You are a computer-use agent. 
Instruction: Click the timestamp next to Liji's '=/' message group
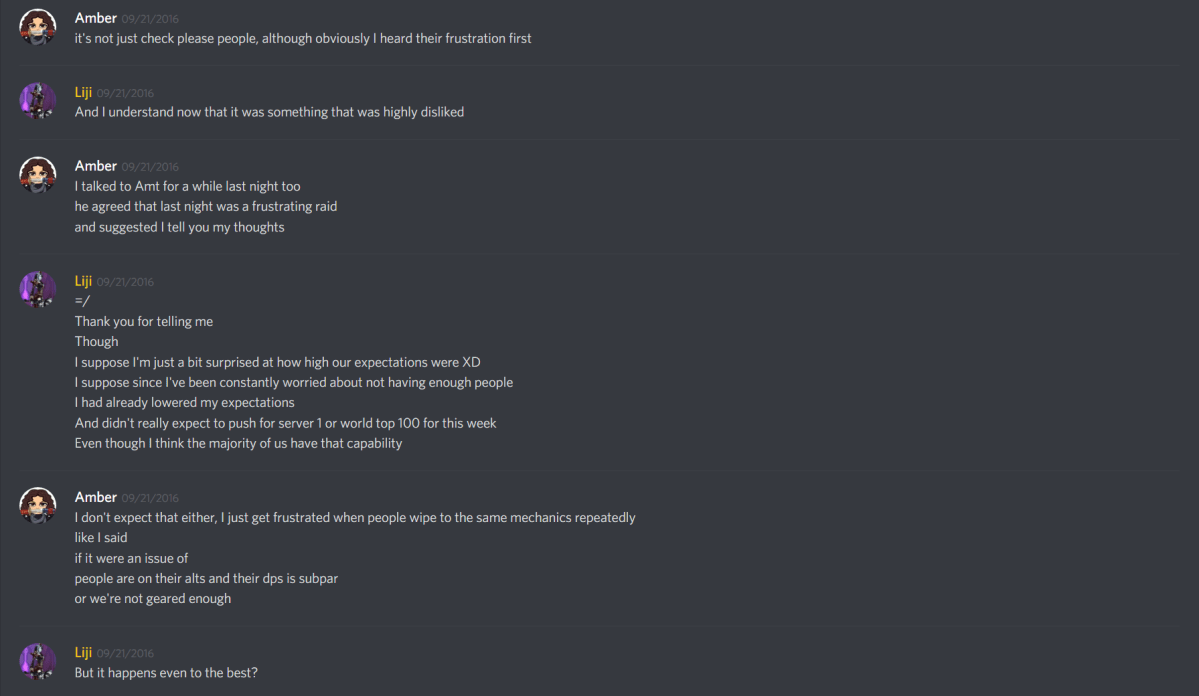[x=127, y=281]
